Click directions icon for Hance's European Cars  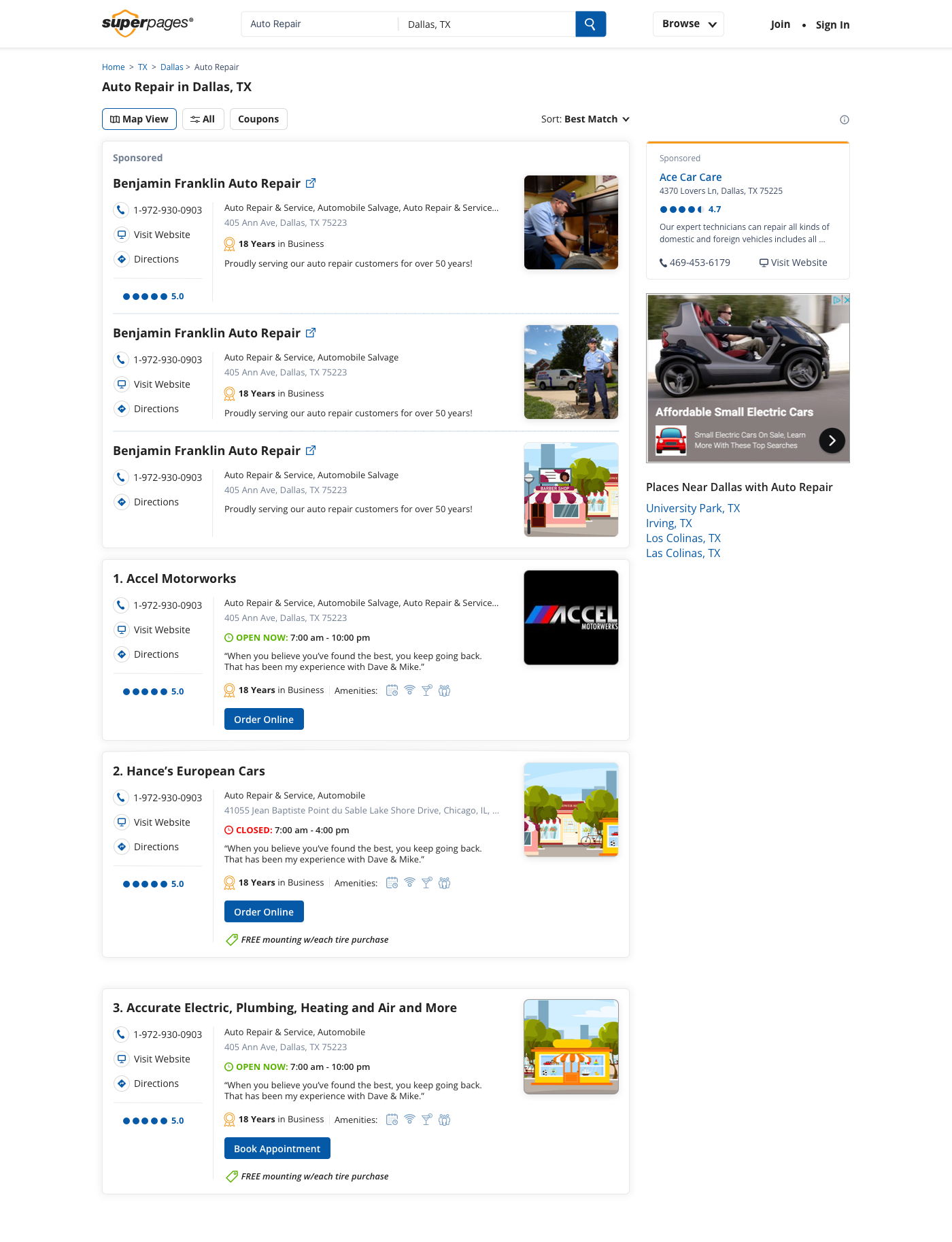(121, 846)
